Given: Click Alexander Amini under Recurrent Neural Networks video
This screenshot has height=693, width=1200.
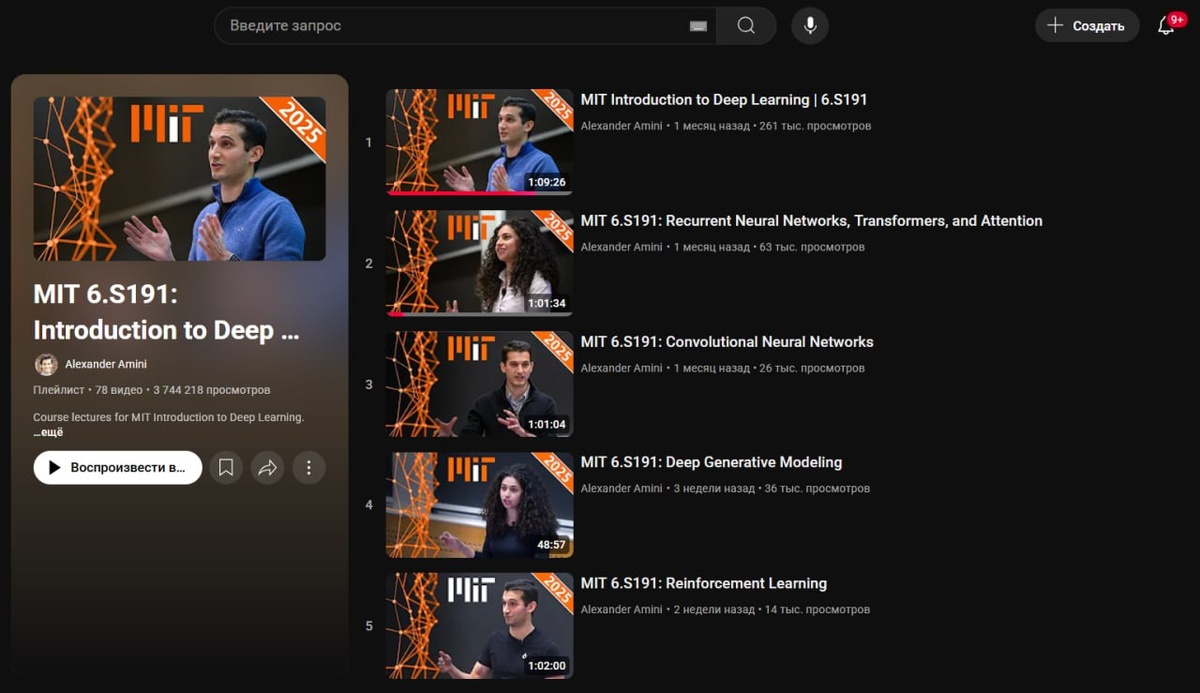Looking at the screenshot, I should pos(622,247).
